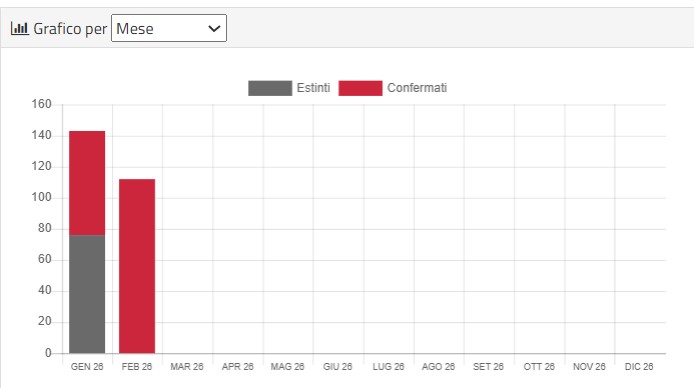Click the FEB 26 axis label
This screenshot has height=388, width=694.
(x=137, y=367)
